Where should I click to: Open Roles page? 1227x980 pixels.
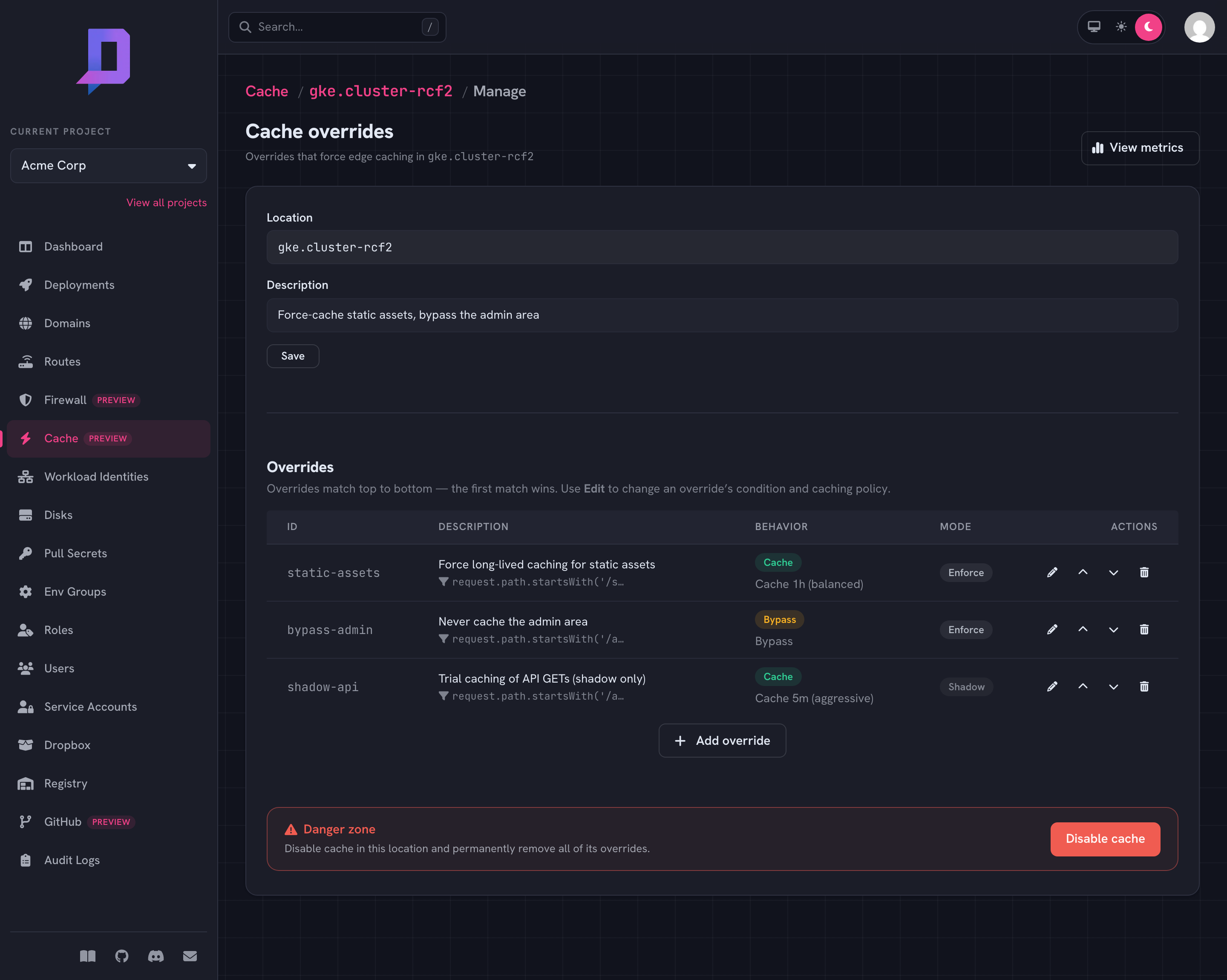click(x=108, y=630)
